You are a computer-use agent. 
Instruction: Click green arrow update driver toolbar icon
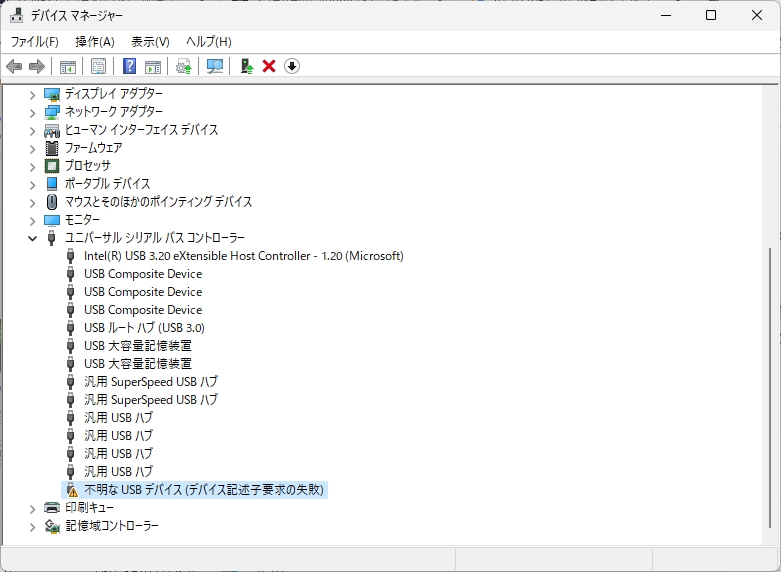click(246, 66)
